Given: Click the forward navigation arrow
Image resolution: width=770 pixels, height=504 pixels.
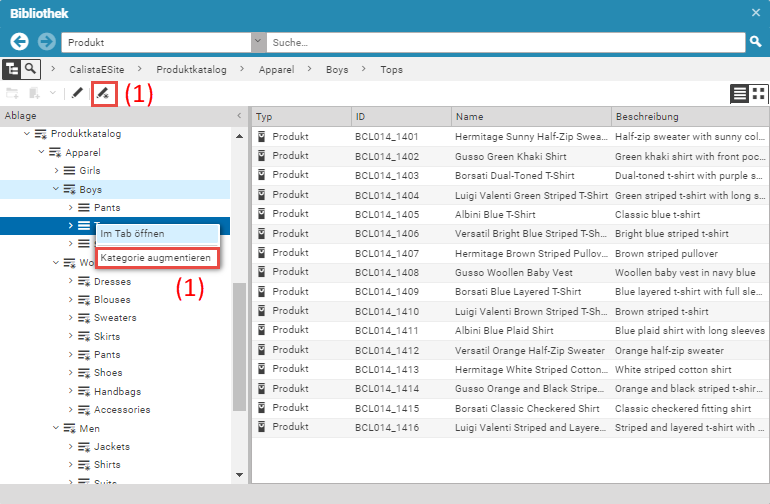Looking at the screenshot, I should [46, 42].
